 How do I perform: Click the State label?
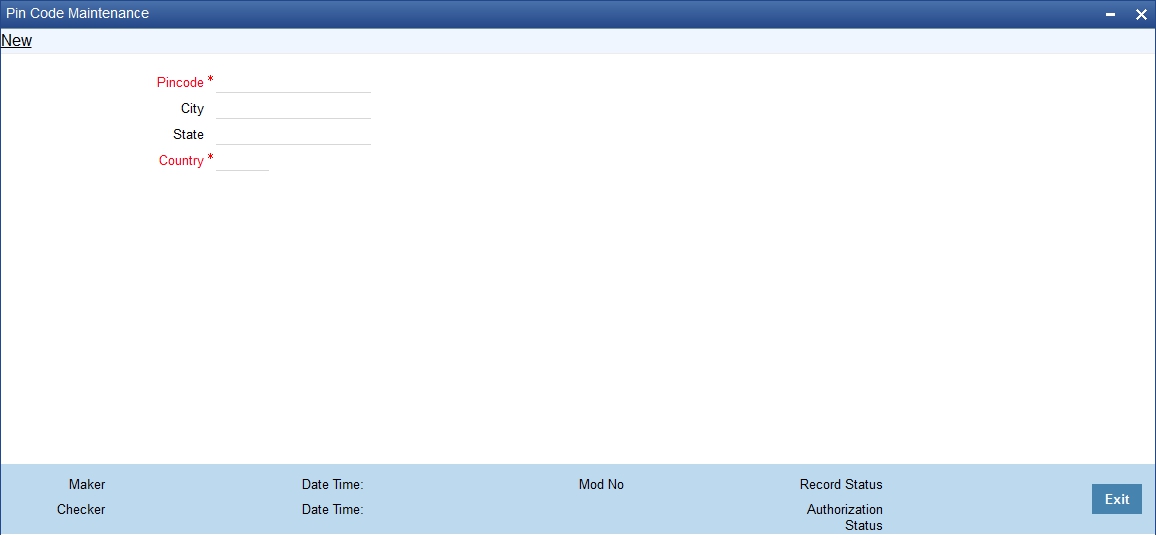(x=189, y=134)
